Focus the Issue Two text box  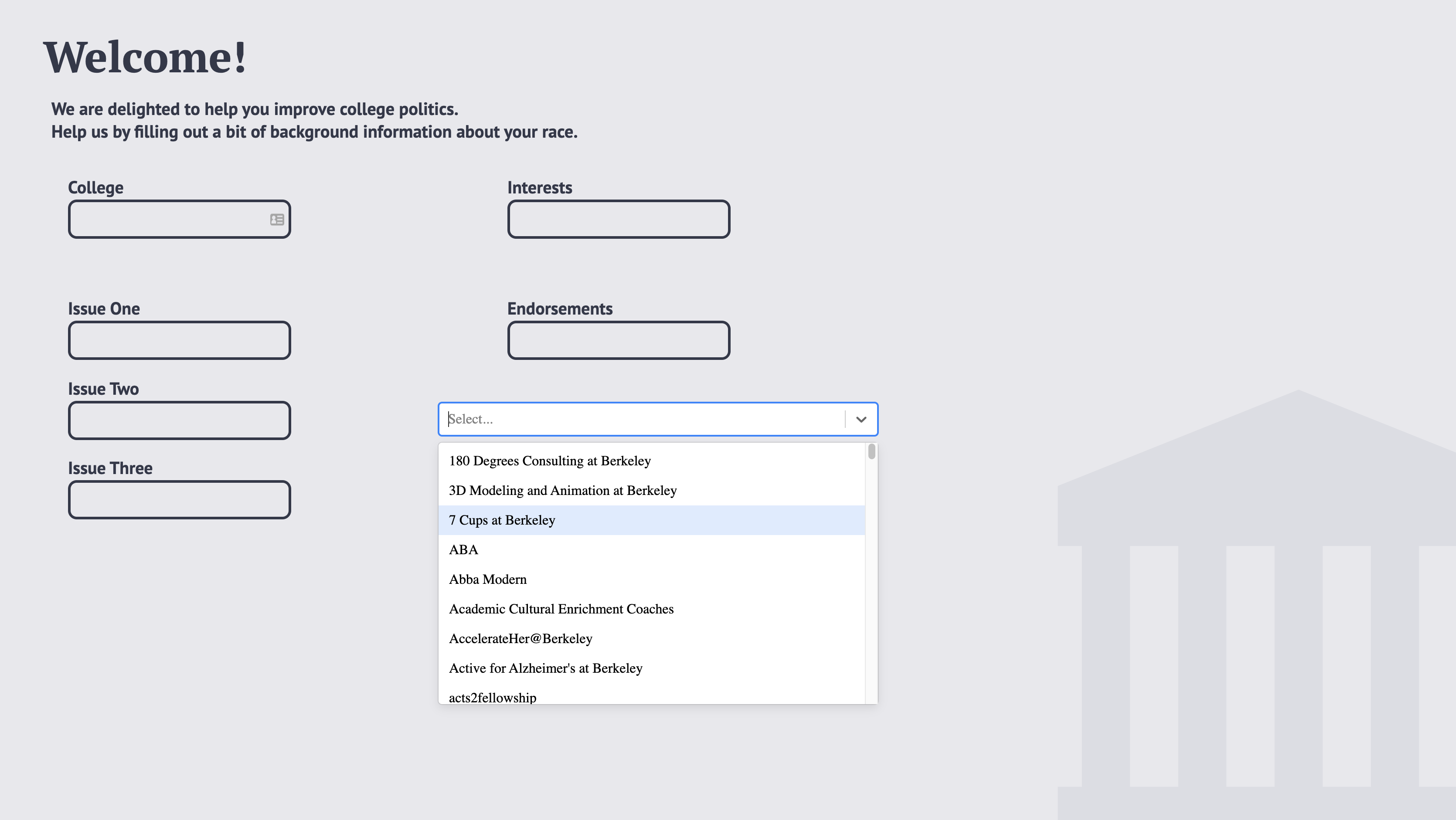(179, 421)
